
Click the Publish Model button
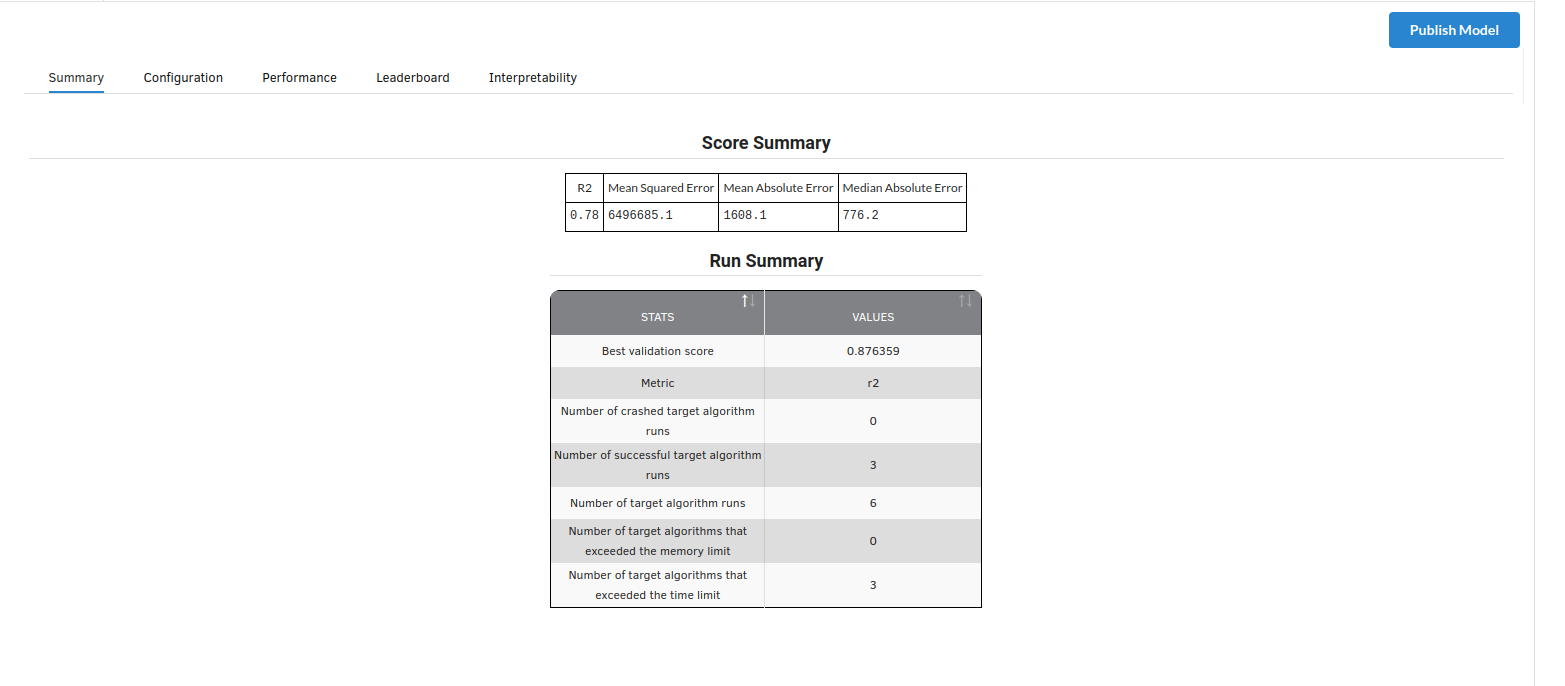1454,30
